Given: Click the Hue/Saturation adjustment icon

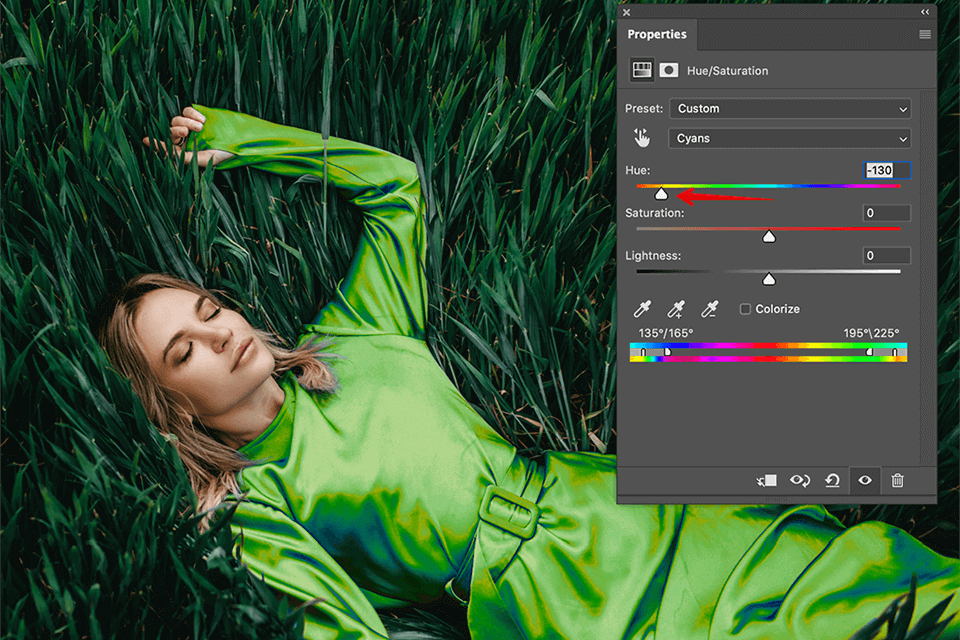Looking at the screenshot, I should 642,70.
